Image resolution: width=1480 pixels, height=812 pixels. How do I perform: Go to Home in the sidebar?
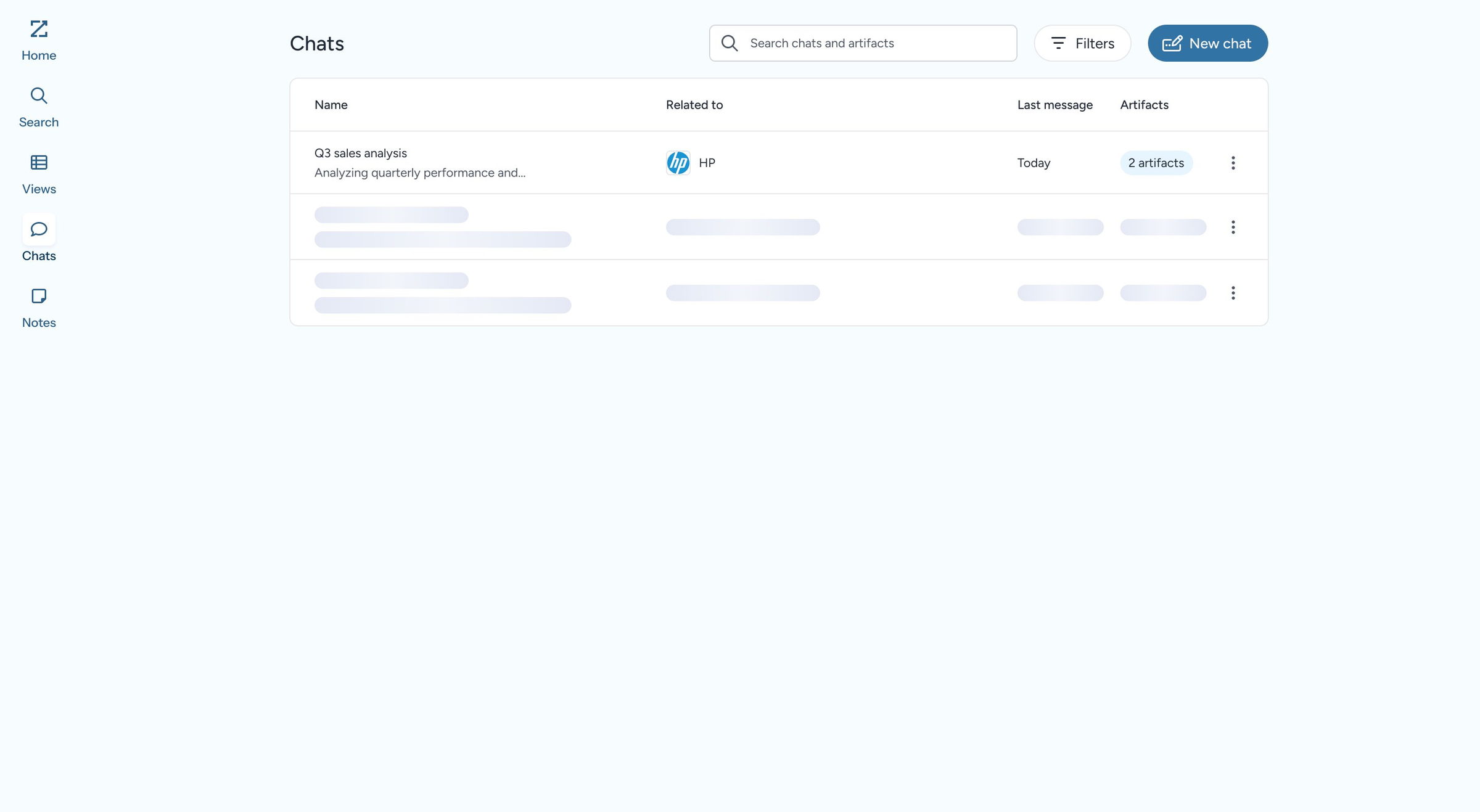(x=39, y=40)
